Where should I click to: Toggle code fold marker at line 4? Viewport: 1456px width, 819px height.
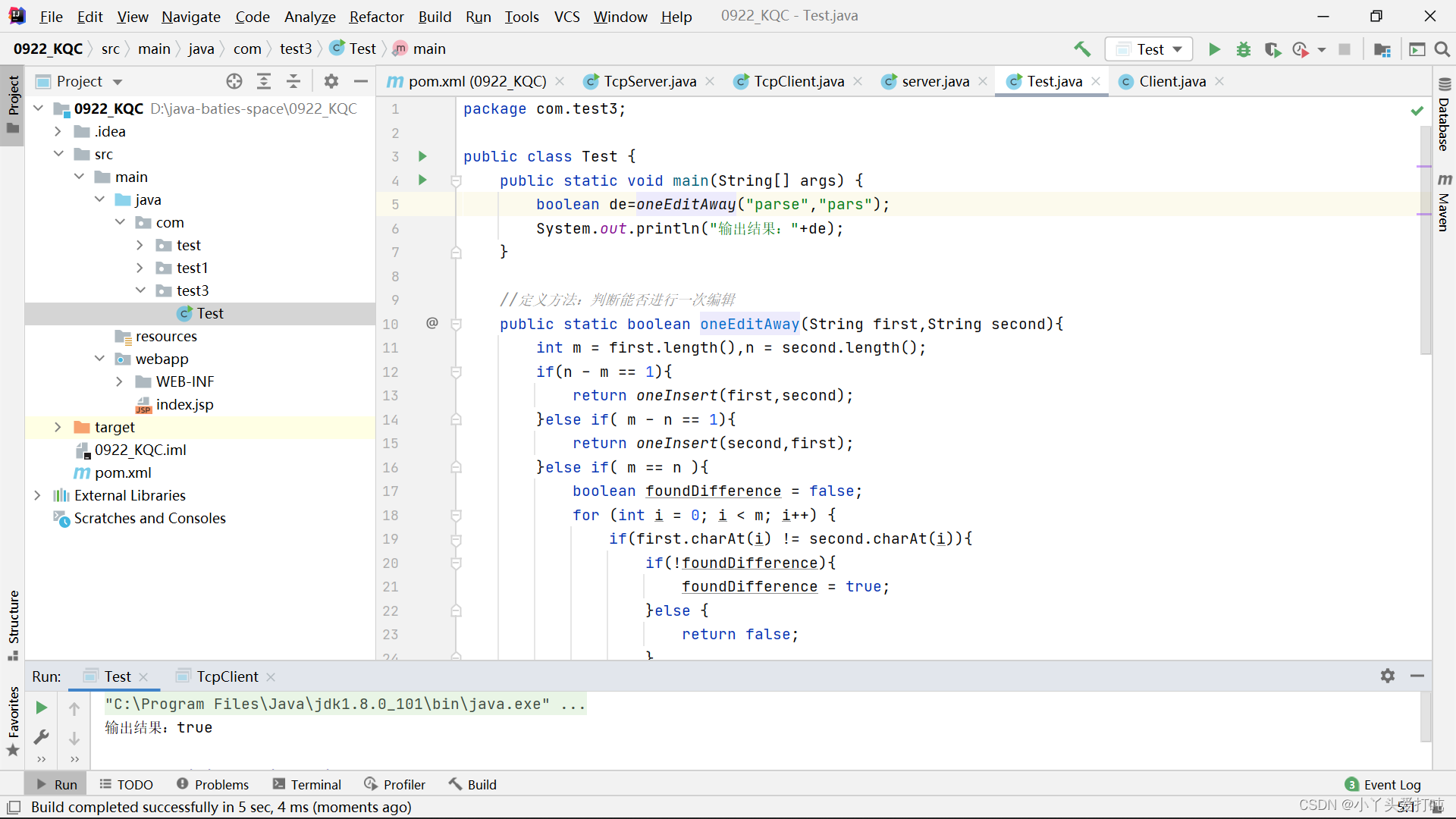coord(457,180)
